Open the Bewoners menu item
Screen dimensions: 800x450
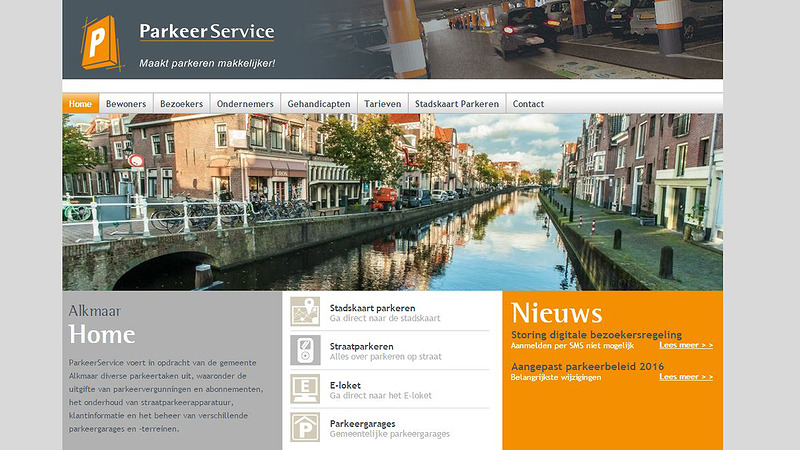(x=126, y=104)
